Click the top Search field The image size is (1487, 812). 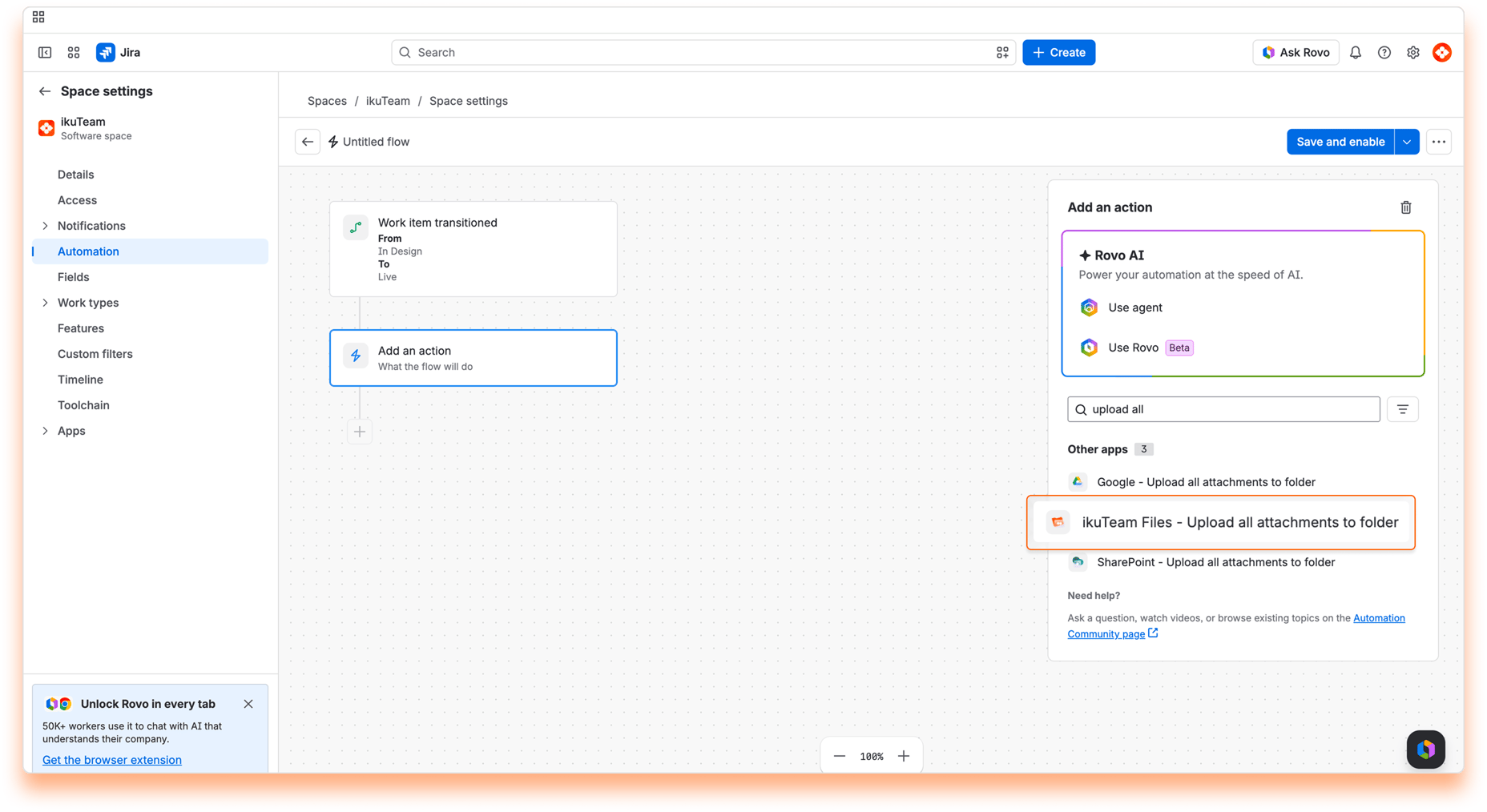pyautogui.click(x=703, y=52)
